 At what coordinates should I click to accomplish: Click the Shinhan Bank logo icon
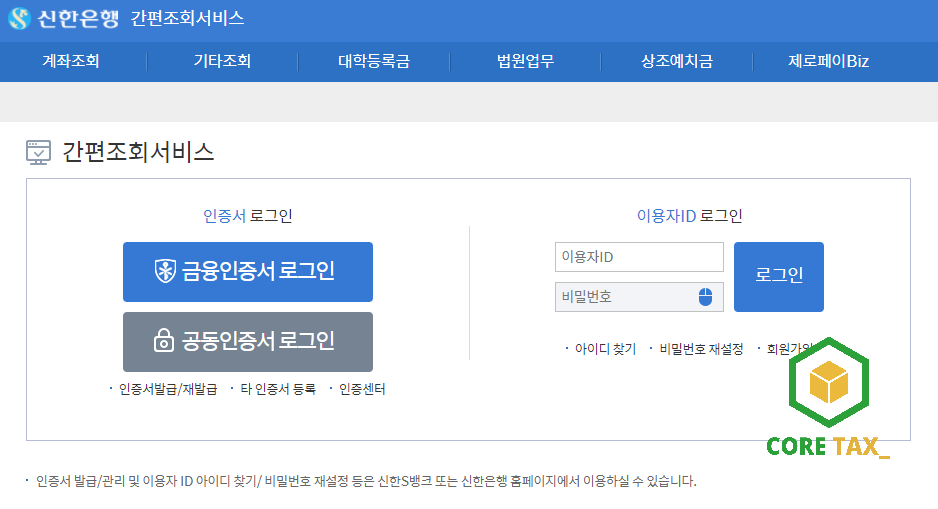click(x=19, y=19)
